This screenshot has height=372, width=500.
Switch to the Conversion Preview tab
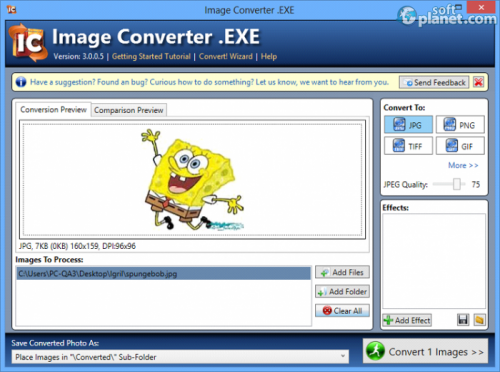coord(53,109)
